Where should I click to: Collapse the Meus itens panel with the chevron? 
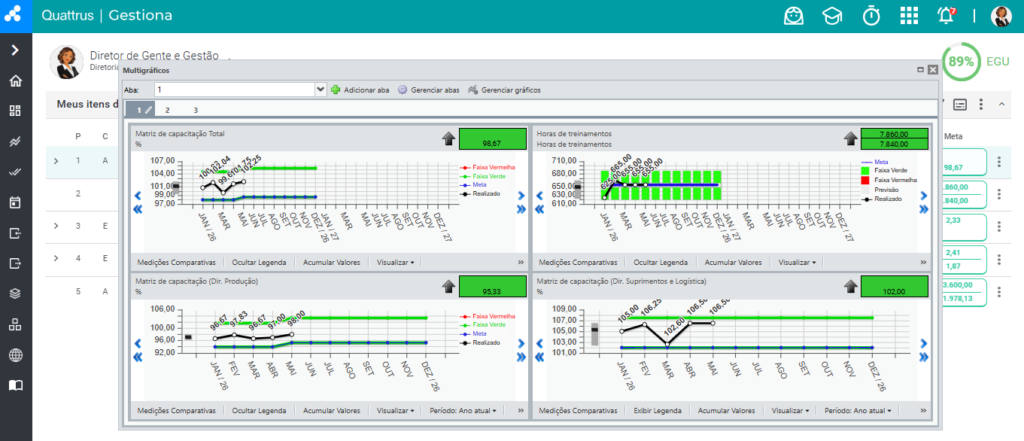[1001, 105]
